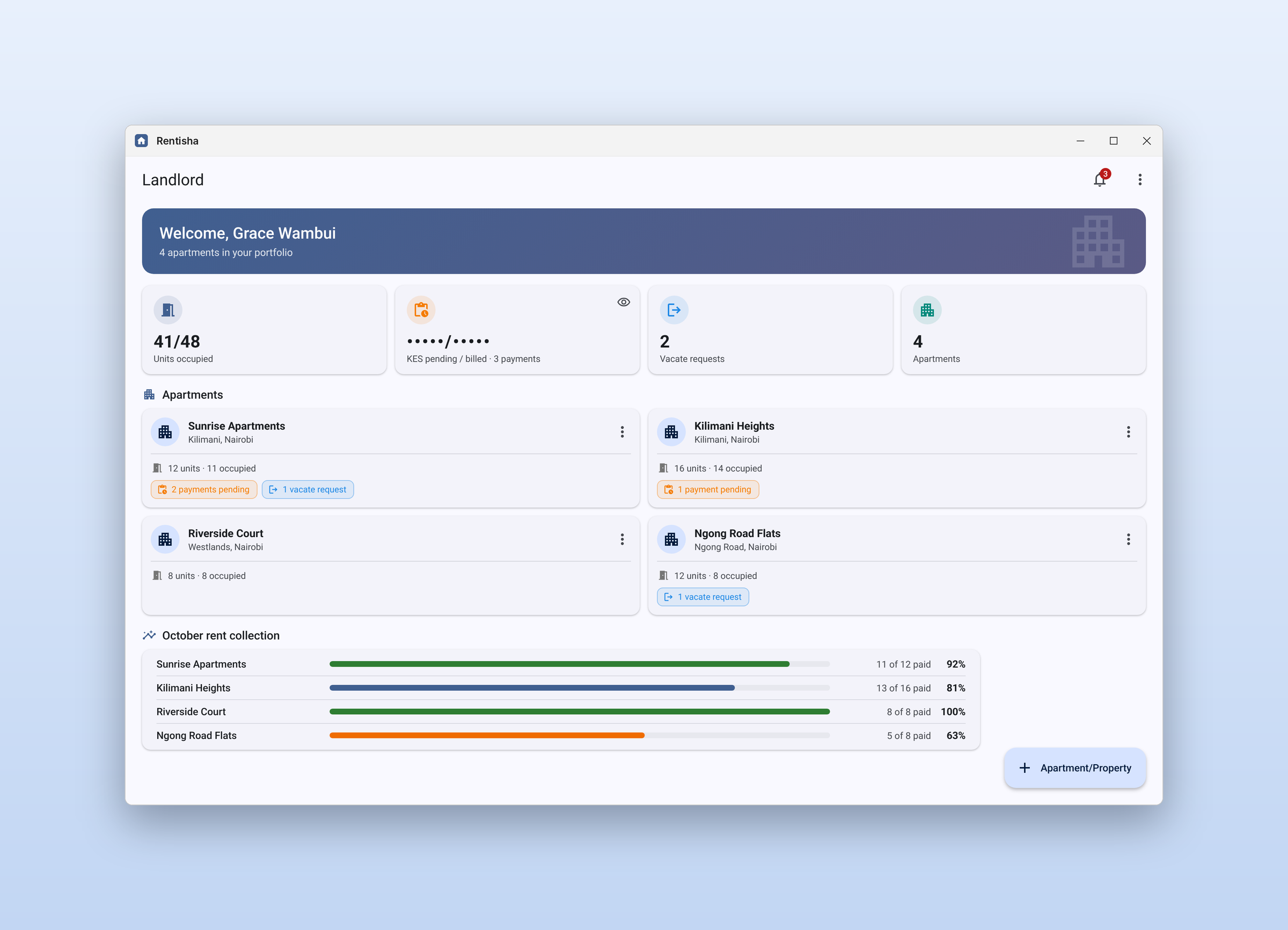Viewport: 1288px width, 930px height.
Task: Click the Apartments section header icon
Action: pos(149,394)
